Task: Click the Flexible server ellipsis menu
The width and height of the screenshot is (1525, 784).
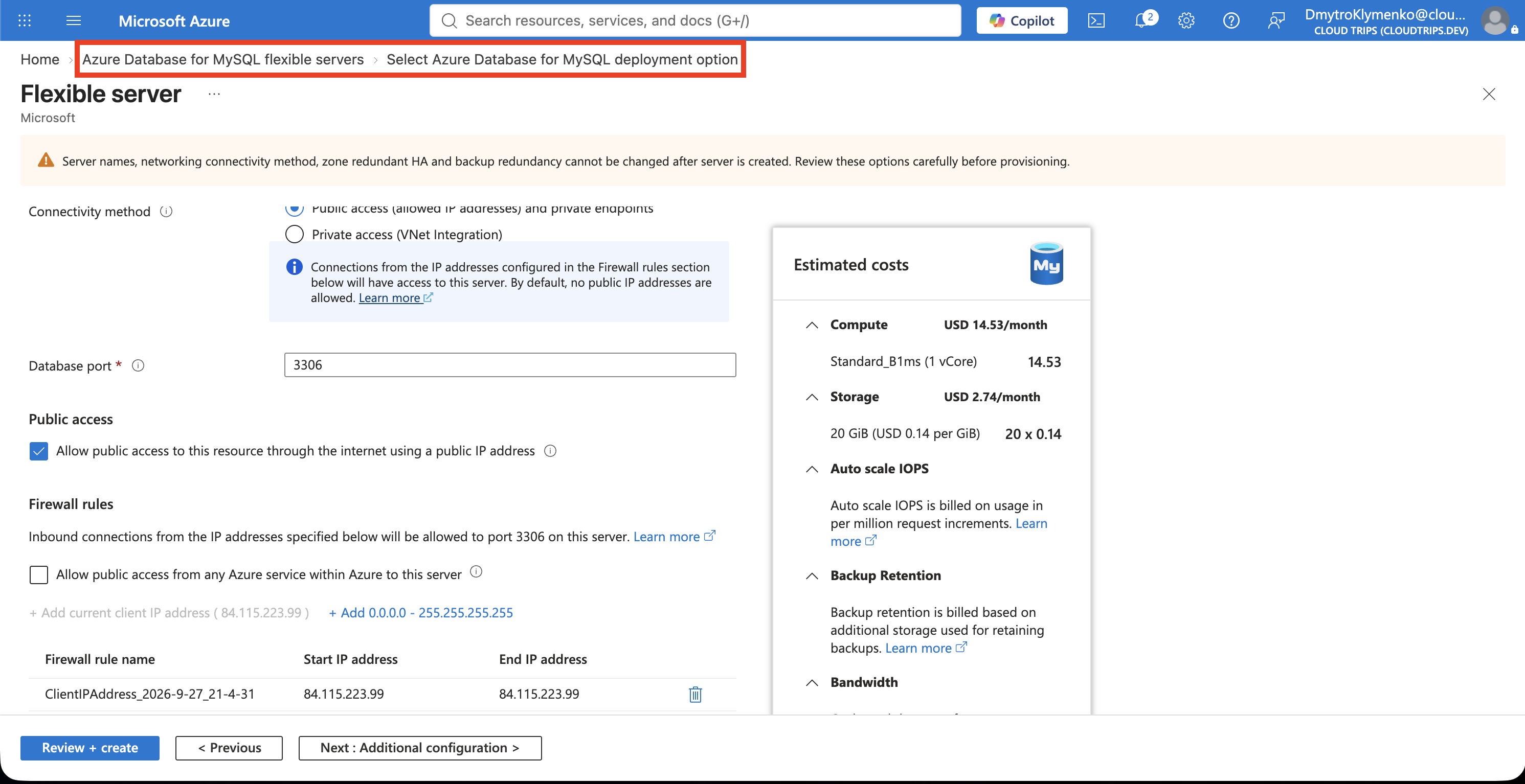Action: coord(214,94)
